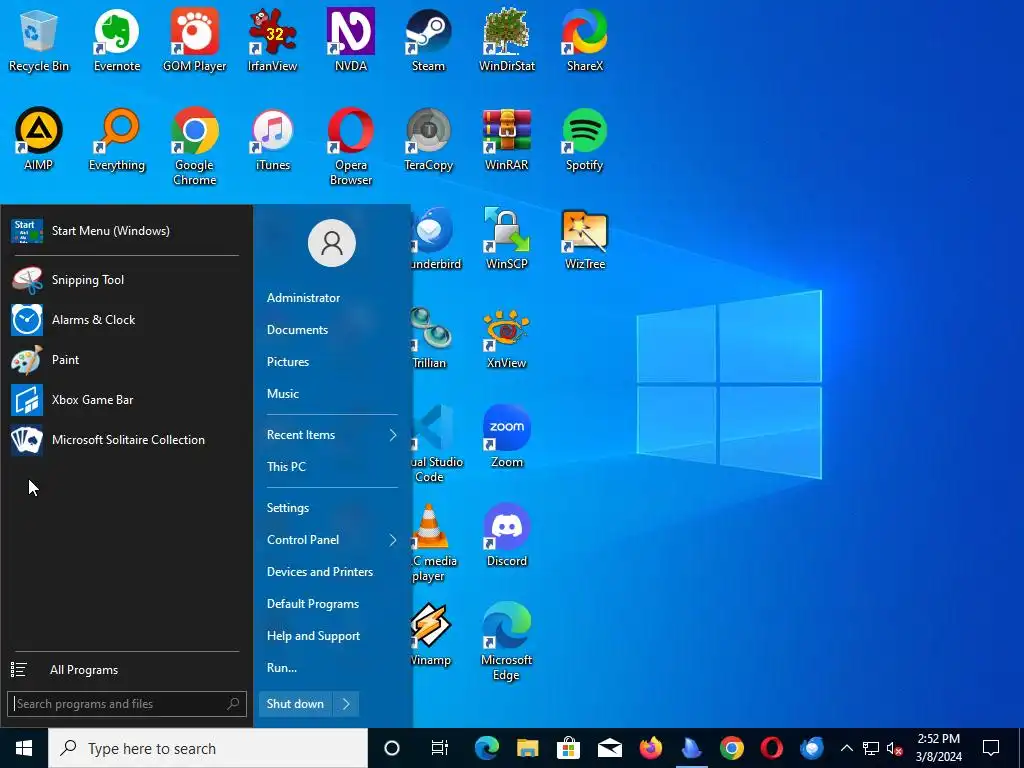Click the user account avatar picture
The height and width of the screenshot is (768, 1024).
coord(332,243)
